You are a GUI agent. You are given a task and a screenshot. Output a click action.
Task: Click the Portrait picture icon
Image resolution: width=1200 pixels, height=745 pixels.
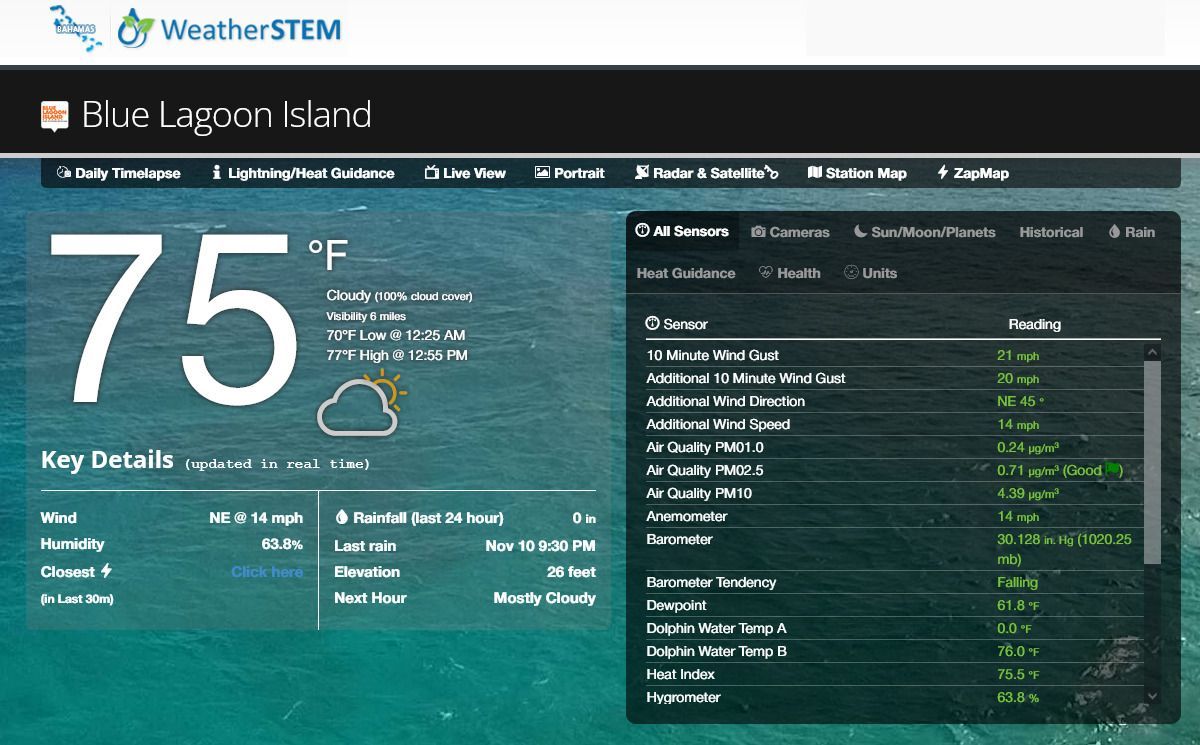tap(541, 172)
